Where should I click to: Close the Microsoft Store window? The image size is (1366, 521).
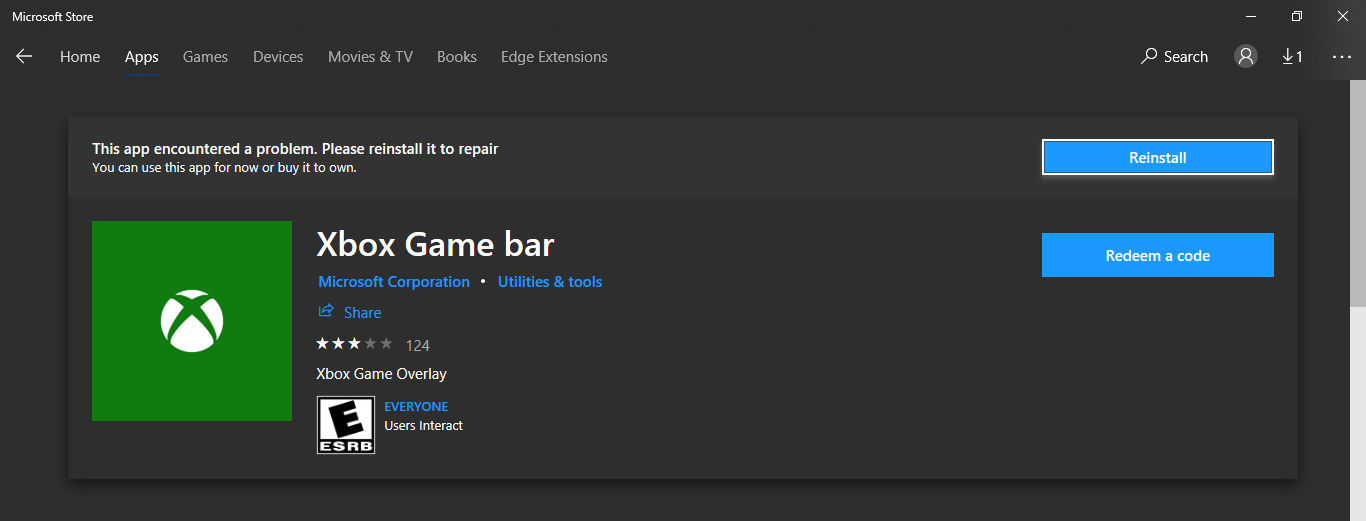[1343, 16]
